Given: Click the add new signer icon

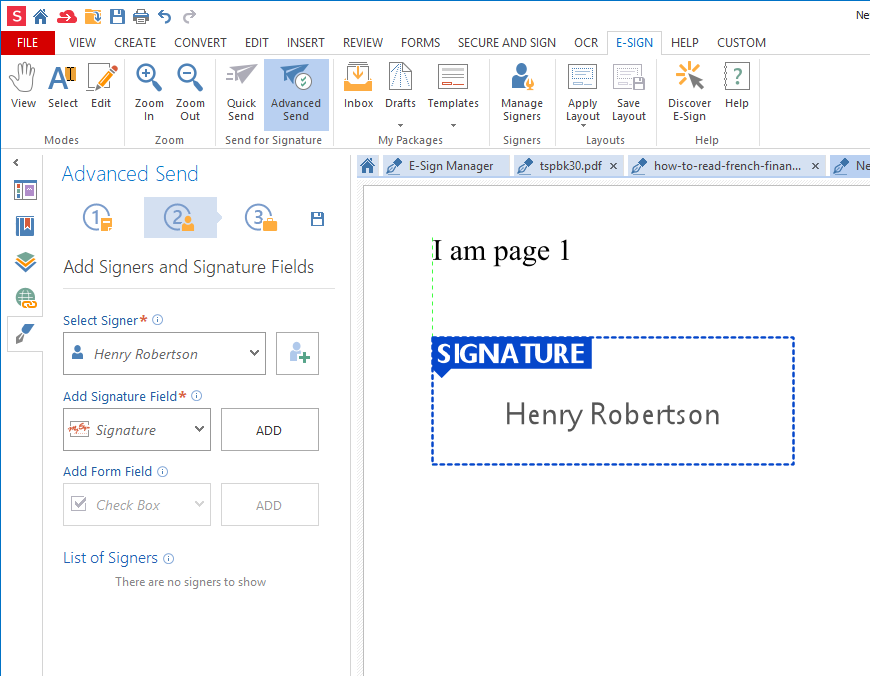Looking at the screenshot, I should [x=298, y=354].
